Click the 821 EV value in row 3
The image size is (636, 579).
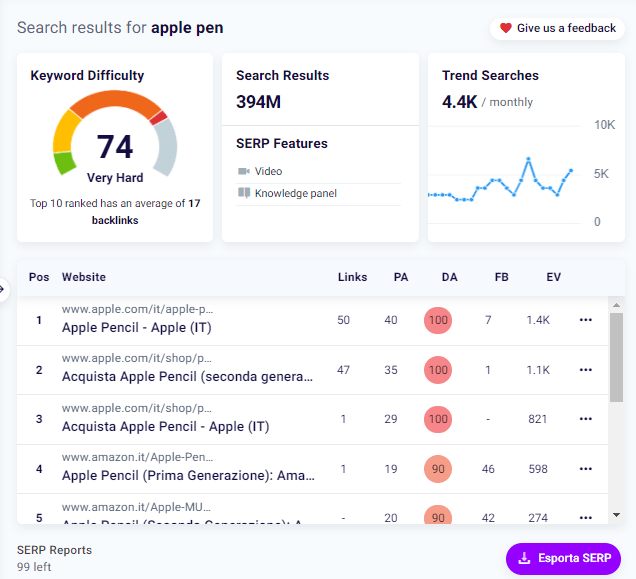click(x=537, y=419)
